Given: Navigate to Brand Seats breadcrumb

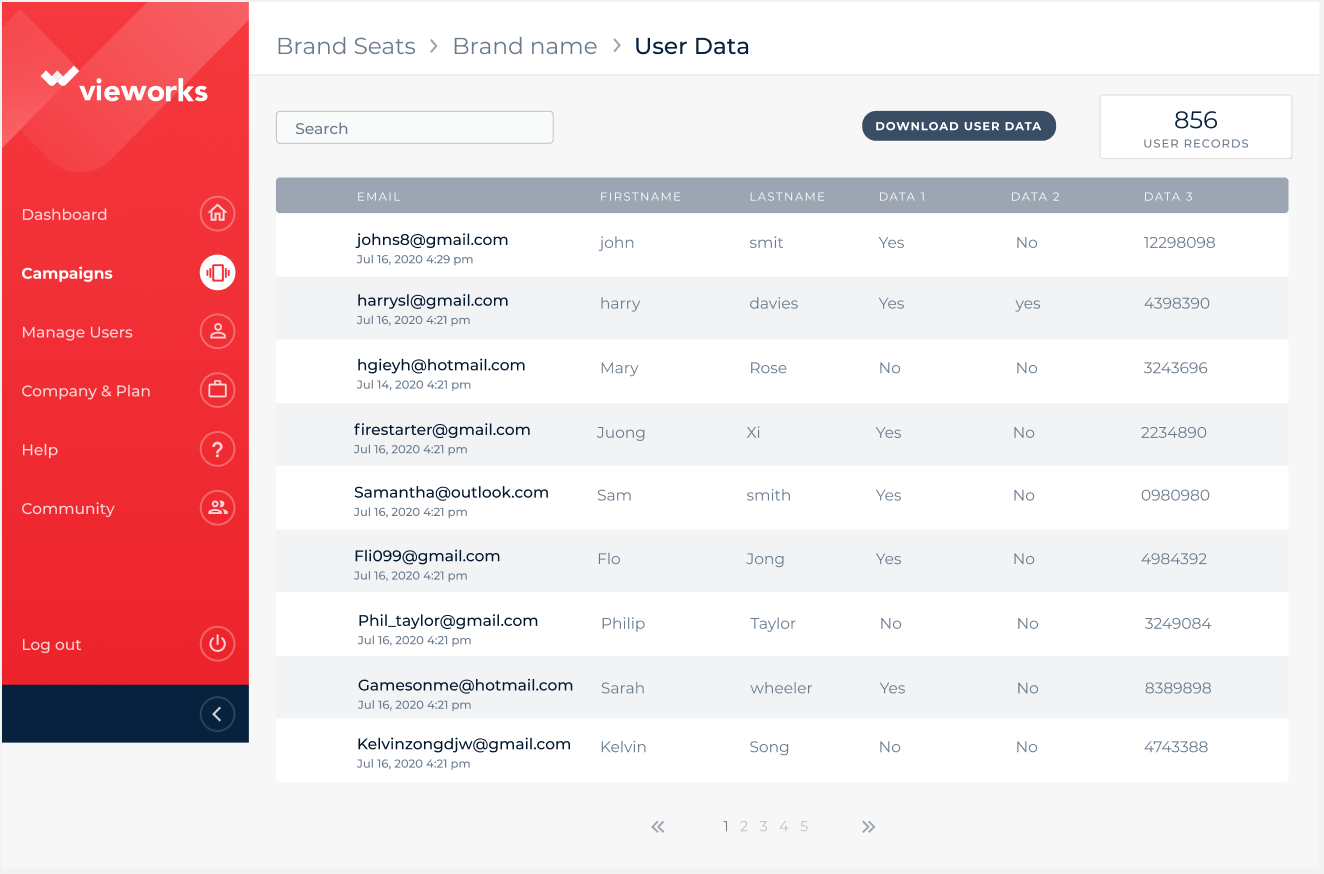Looking at the screenshot, I should 346,46.
